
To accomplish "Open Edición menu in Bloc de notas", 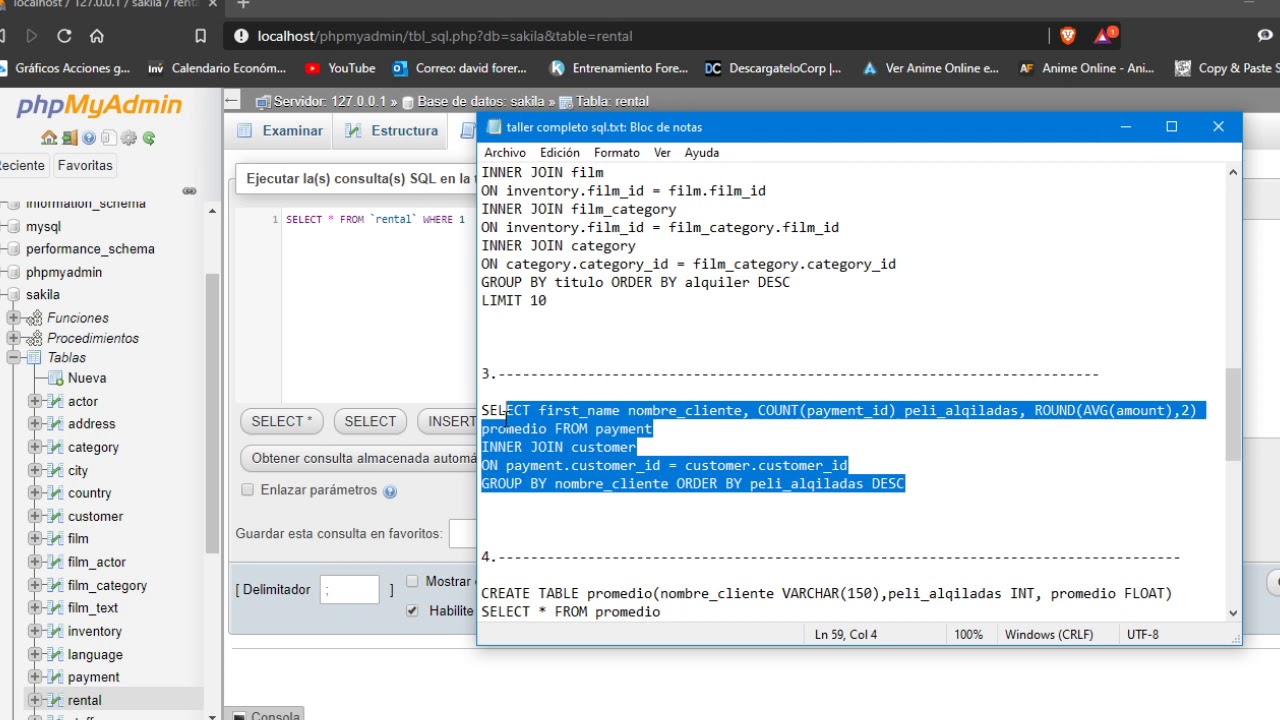I will [559, 153].
